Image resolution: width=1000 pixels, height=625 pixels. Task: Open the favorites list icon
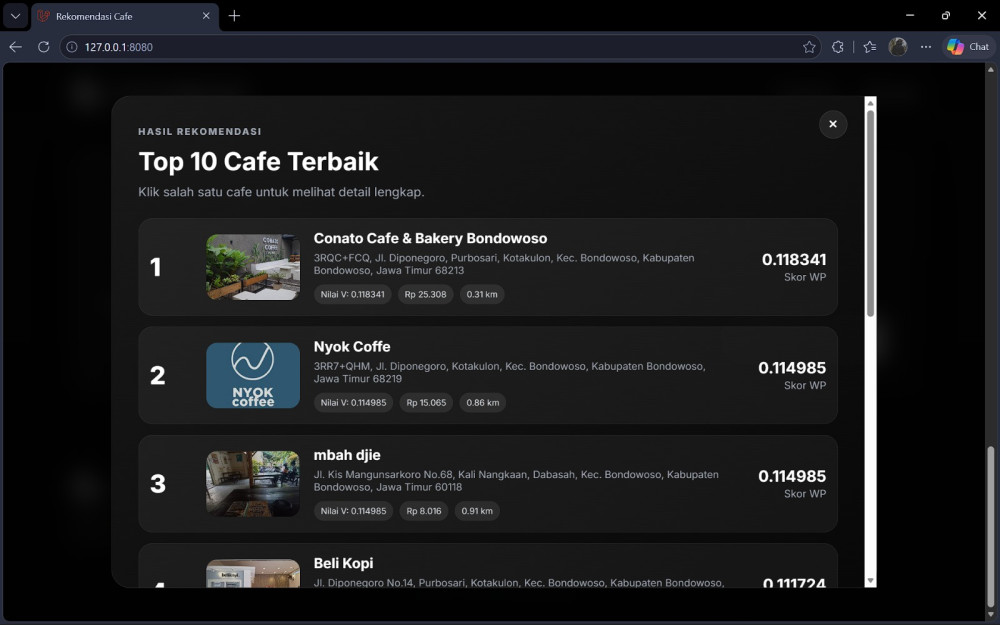(x=869, y=47)
